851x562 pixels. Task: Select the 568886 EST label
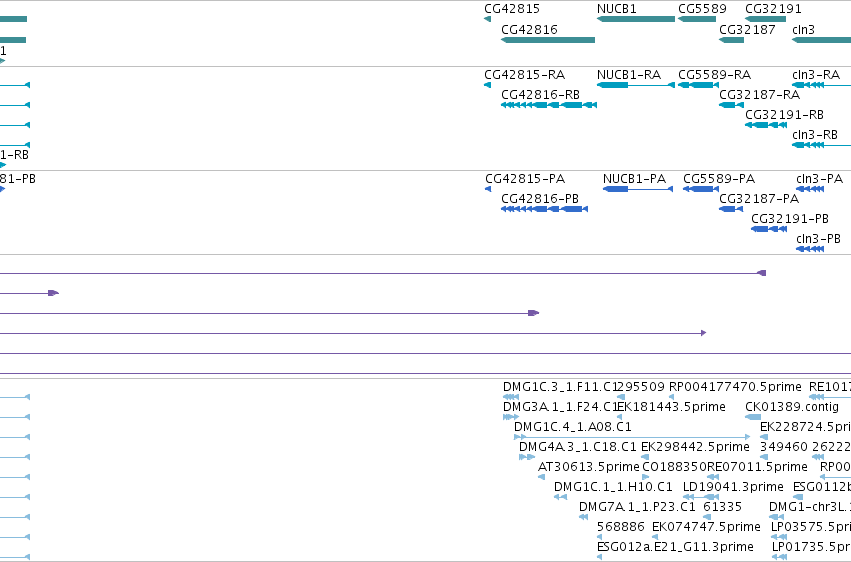coord(620,527)
